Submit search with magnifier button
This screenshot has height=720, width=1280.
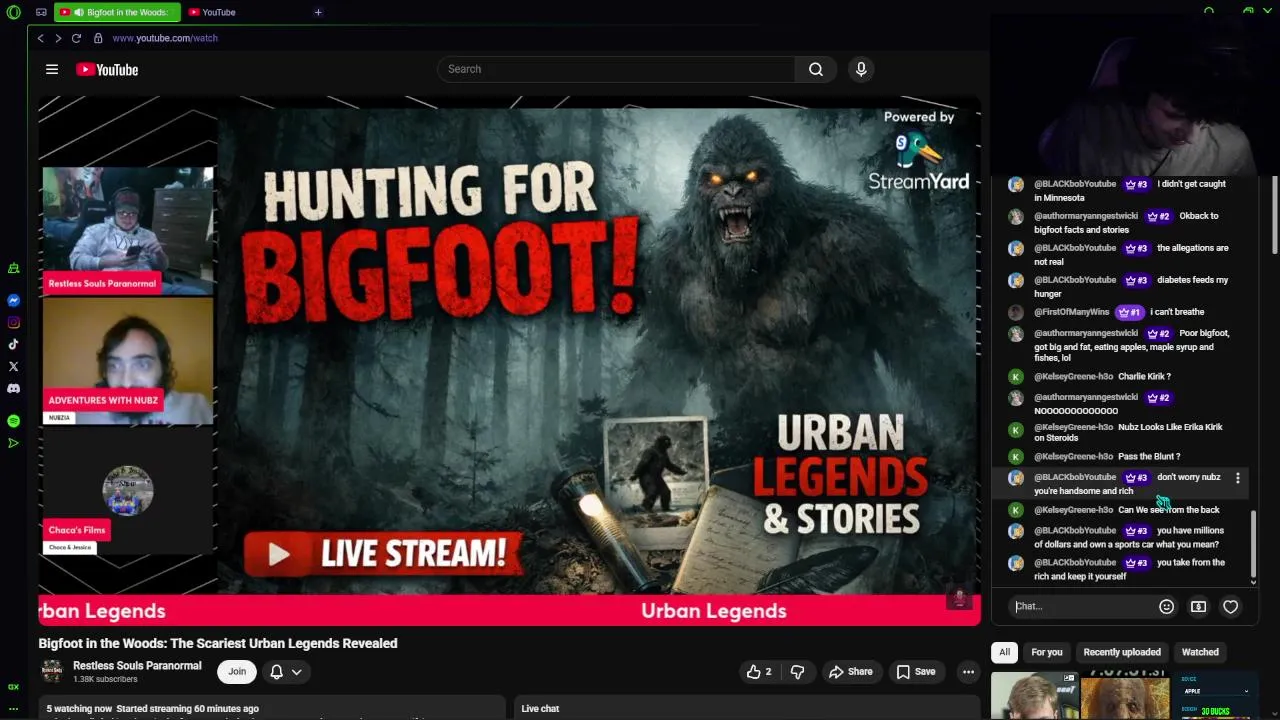pos(816,69)
